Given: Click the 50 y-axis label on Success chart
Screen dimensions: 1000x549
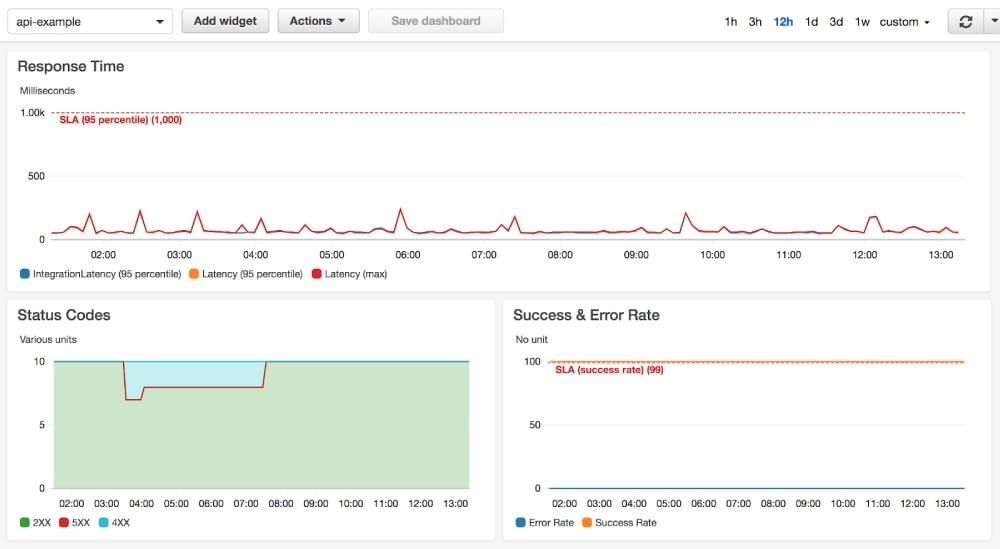Looking at the screenshot, I should (534, 425).
